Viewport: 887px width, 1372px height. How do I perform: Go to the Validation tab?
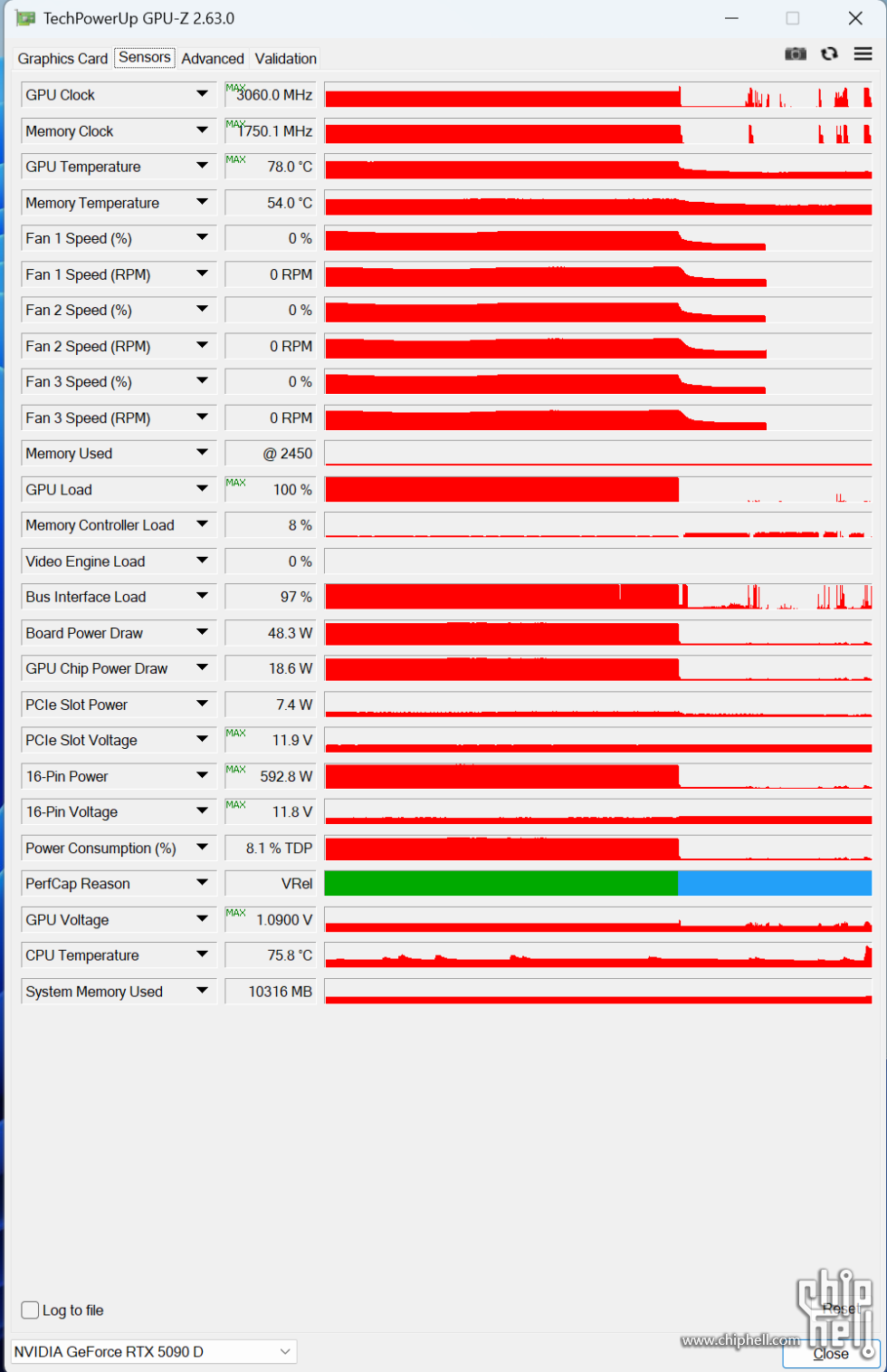coord(286,59)
